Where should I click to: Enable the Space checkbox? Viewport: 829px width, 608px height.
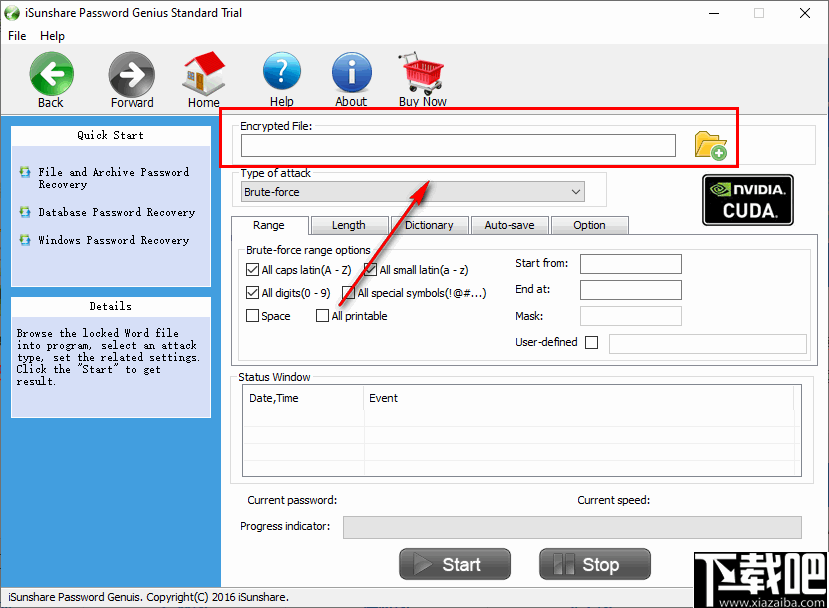click(x=252, y=316)
